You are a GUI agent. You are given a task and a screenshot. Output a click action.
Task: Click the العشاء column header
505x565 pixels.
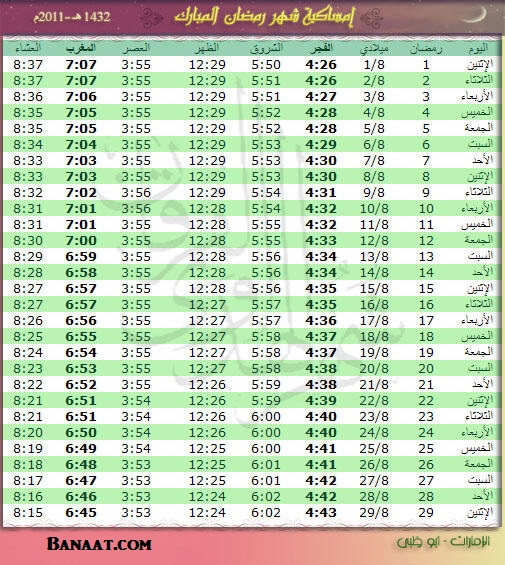(28, 48)
